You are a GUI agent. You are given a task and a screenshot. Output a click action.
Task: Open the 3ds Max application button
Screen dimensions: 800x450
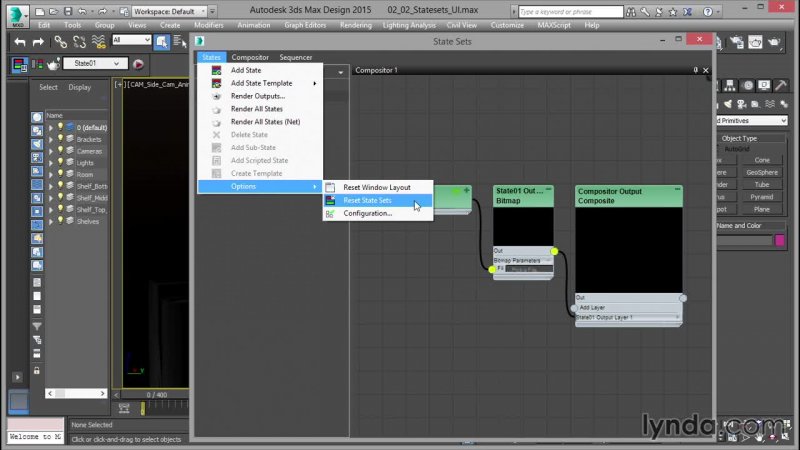18,15
